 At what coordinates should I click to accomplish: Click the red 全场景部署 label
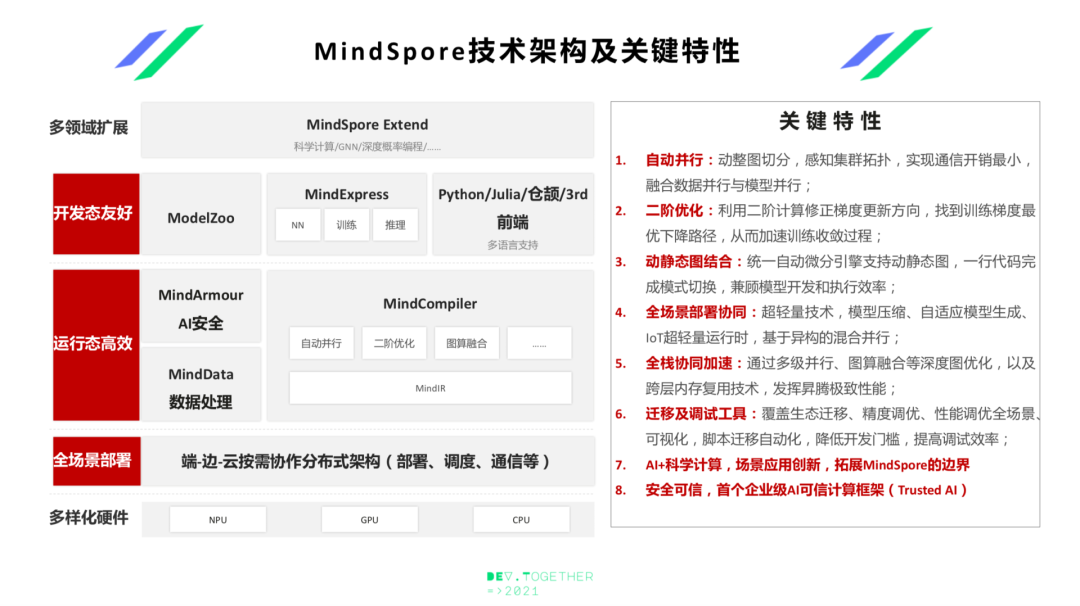(96, 461)
